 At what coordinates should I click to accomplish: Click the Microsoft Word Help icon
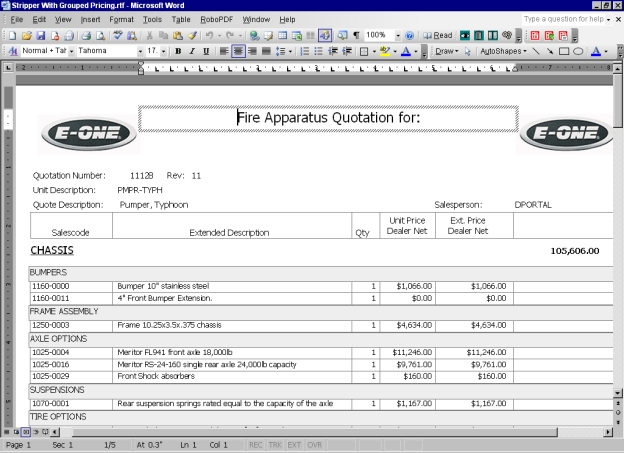pyautogui.click(x=409, y=36)
